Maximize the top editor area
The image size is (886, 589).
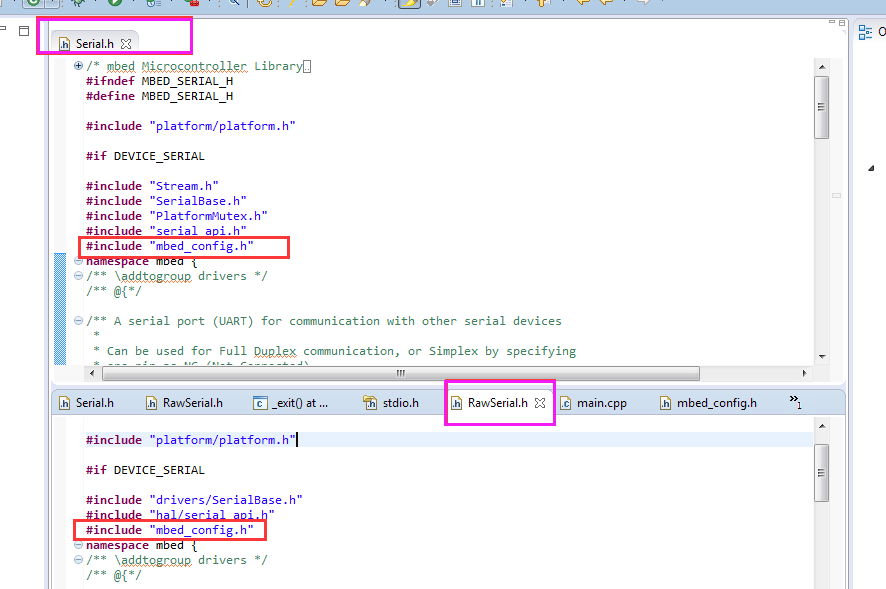pyautogui.click(x=842, y=23)
